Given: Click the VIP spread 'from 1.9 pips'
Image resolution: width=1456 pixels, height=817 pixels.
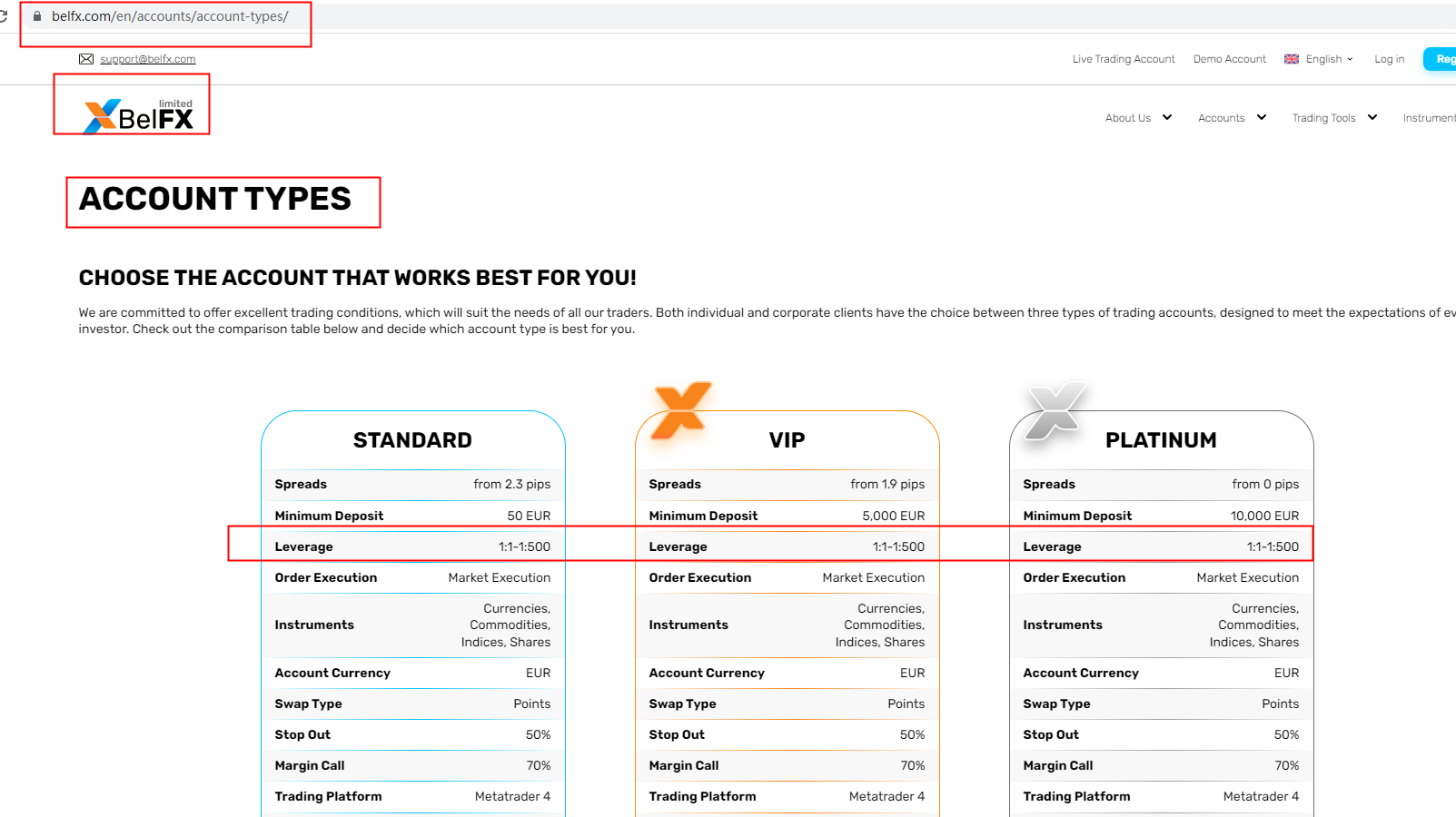Looking at the screenshot, I should (887, 485).
